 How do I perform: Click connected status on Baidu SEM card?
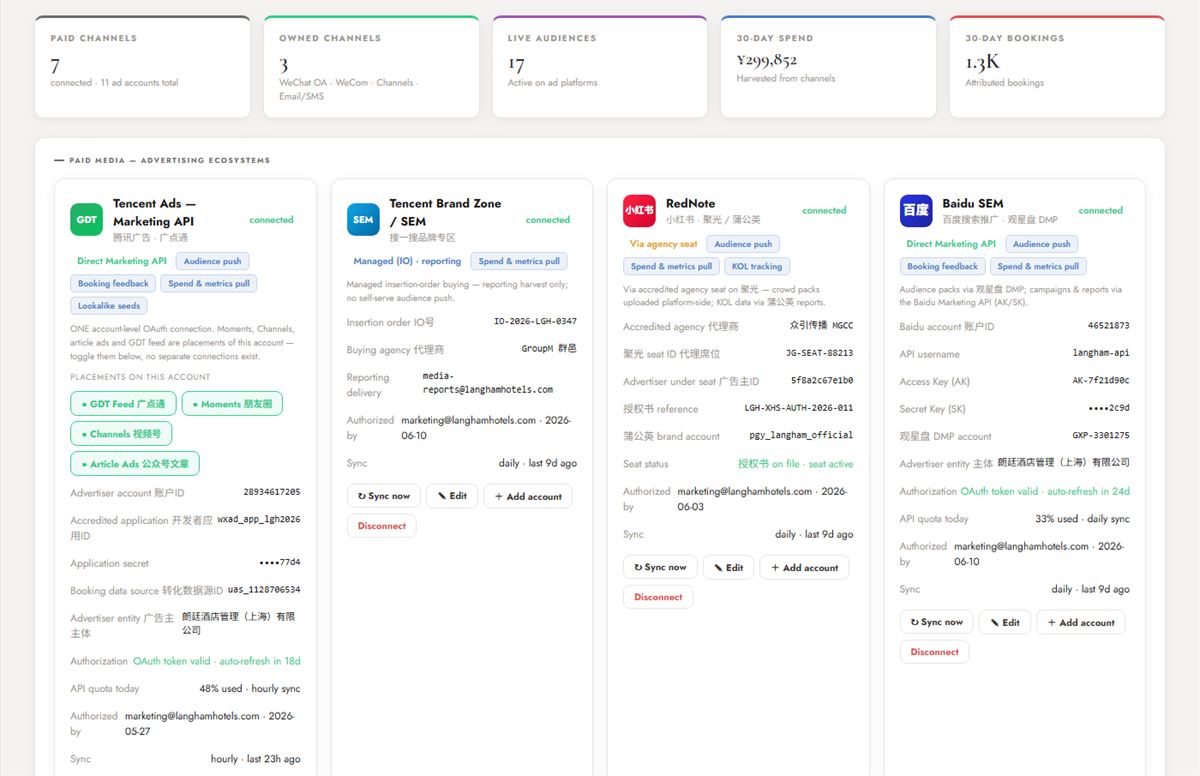click(x=1101, y=211)
